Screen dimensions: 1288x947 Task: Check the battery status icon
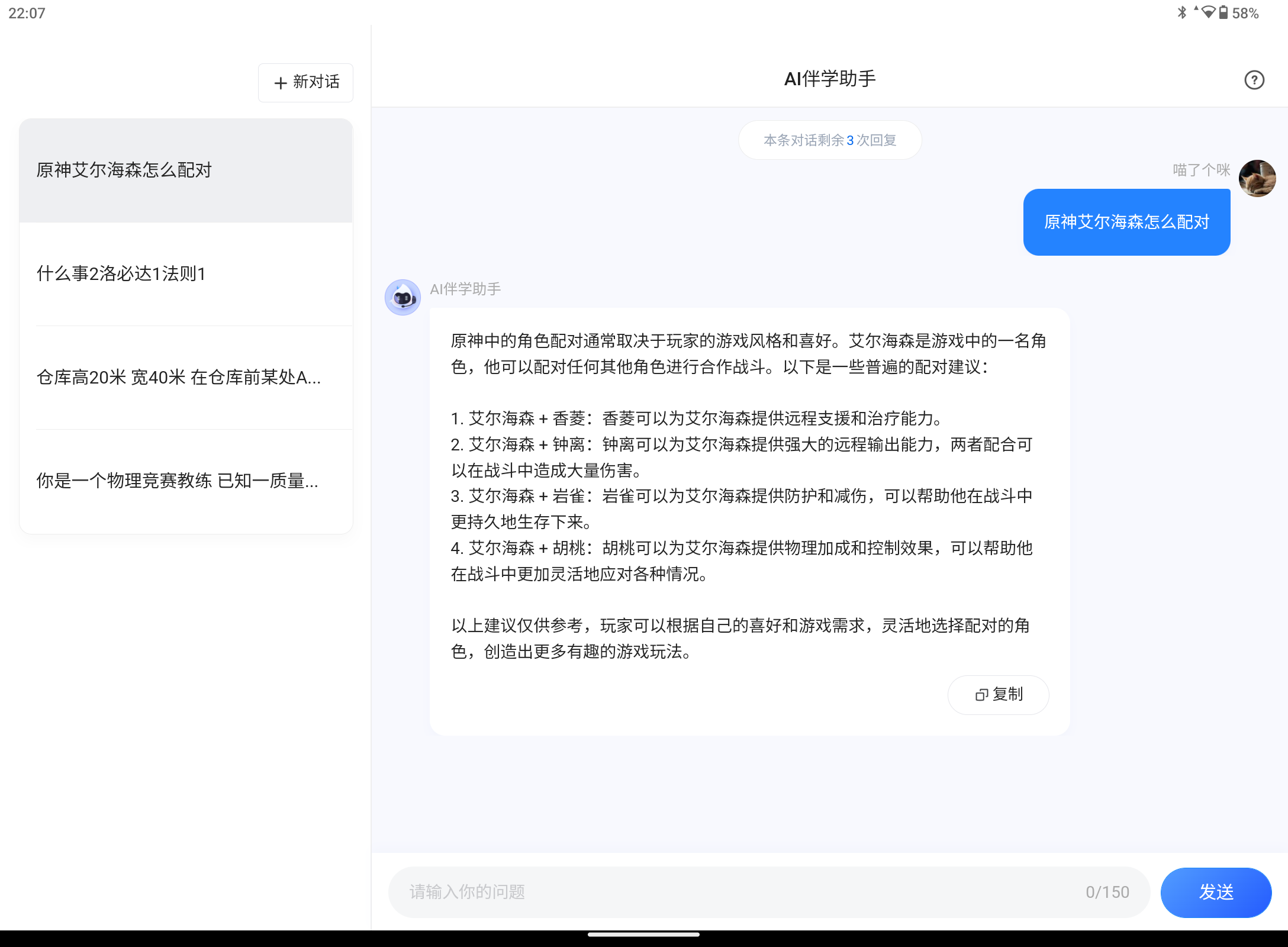[x=1223, y=12]
